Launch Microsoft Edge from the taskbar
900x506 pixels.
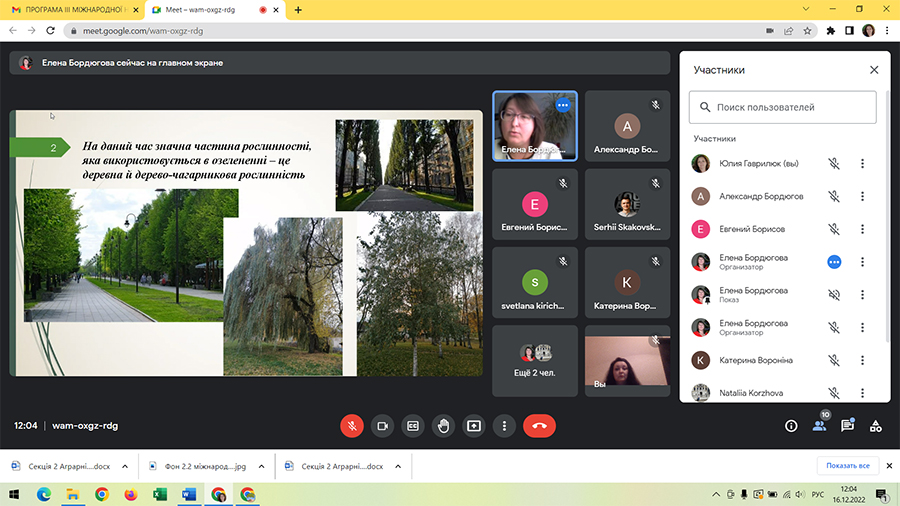(x=44, y=495)
